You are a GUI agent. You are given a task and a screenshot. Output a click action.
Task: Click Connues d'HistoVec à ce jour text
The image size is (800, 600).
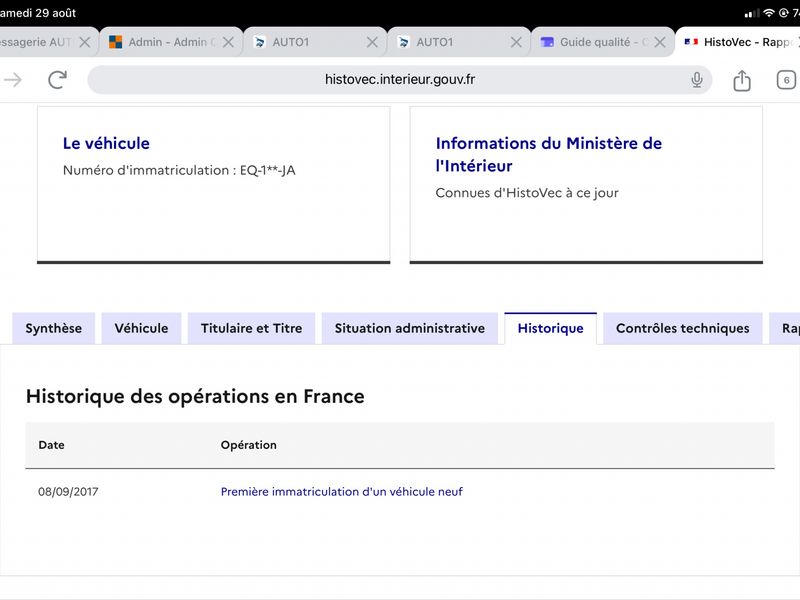tap(527, 193)
